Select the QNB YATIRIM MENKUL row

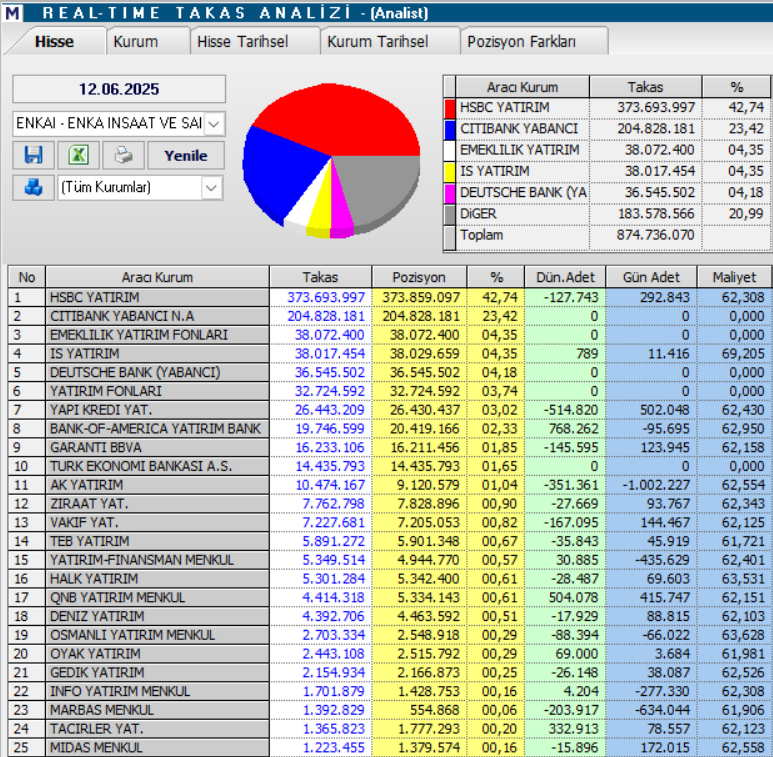(x=390, y=597)
